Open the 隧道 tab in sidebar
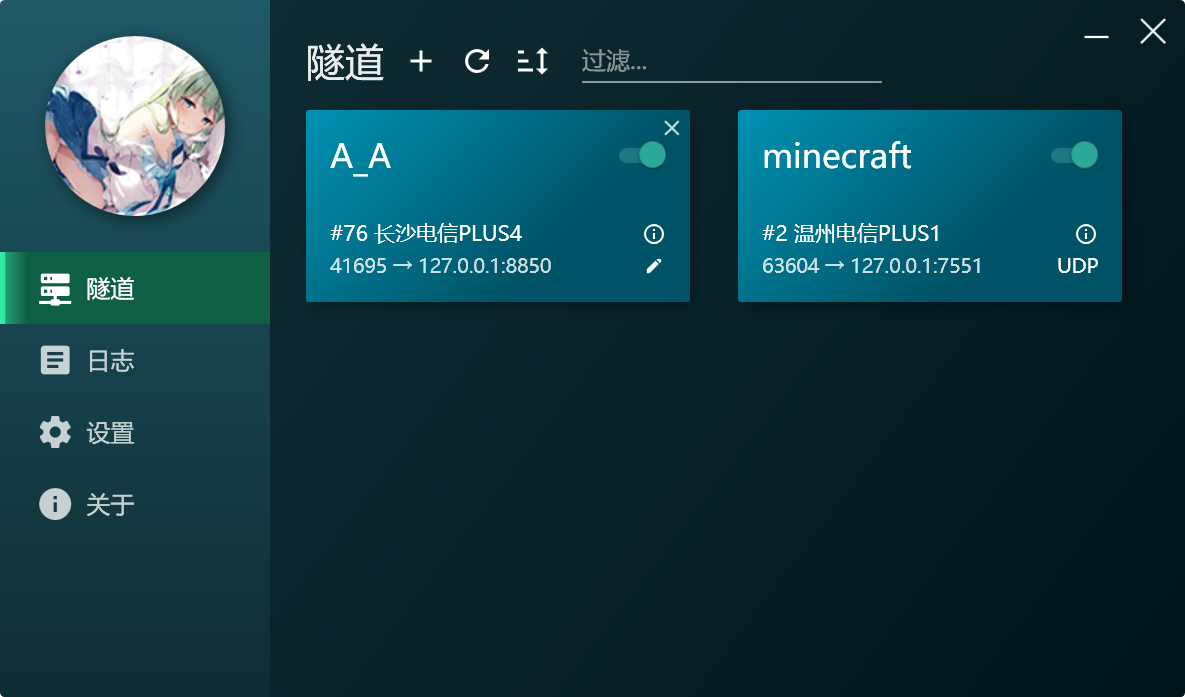This screenshot has width=1185, height=697. [x=135, y=288]
